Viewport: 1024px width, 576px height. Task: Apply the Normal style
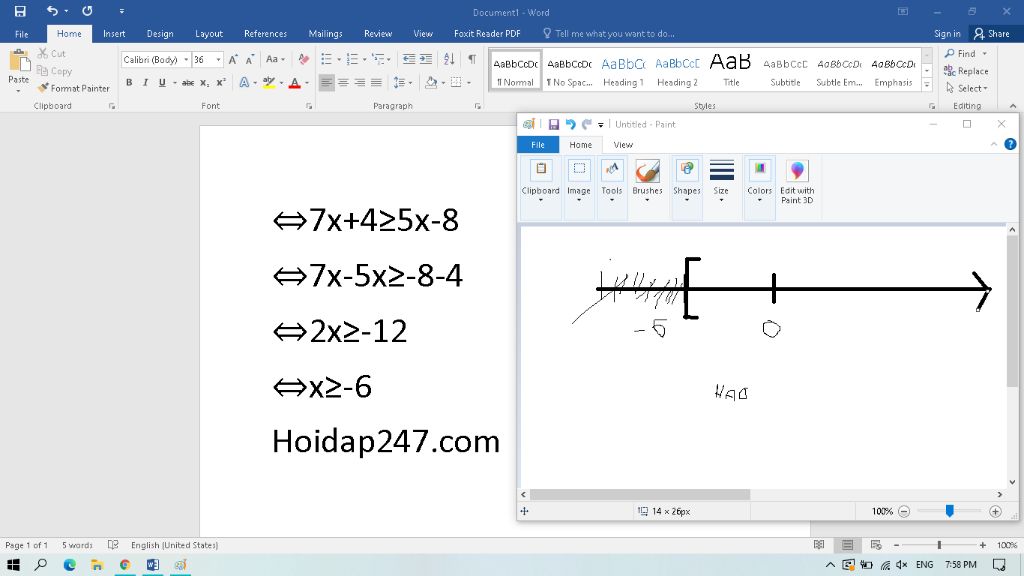click(516, 71)
